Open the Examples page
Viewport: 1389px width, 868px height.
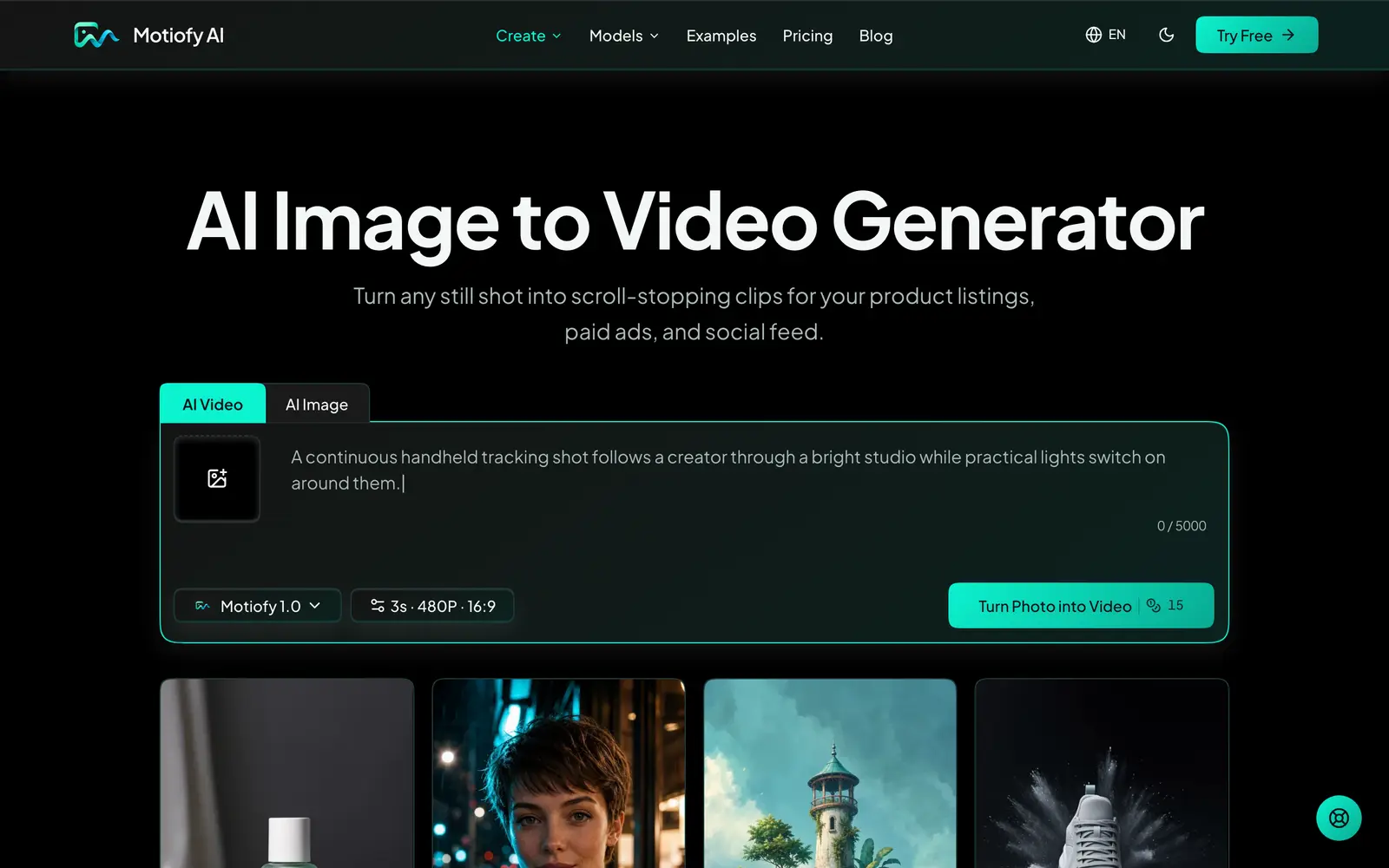(721, 36)
